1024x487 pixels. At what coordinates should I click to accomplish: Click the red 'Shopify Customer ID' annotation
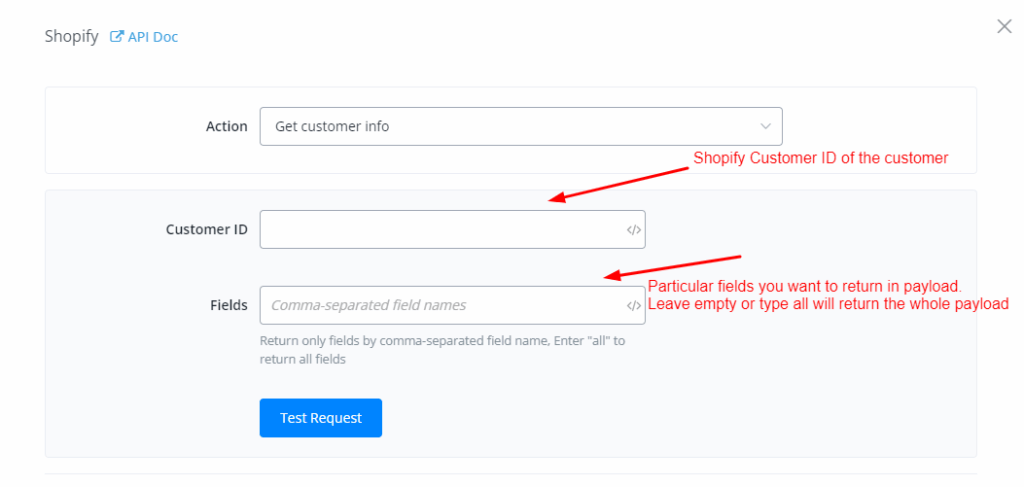point(820,158)
